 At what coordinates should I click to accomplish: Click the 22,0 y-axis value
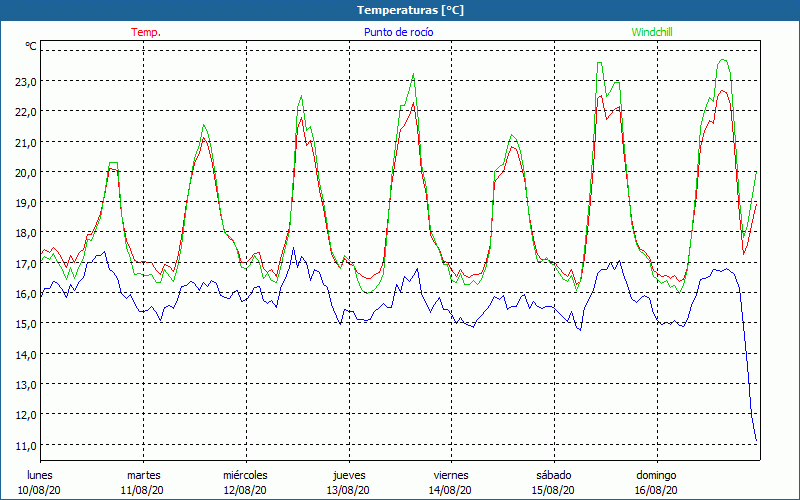tap(25, 112)
